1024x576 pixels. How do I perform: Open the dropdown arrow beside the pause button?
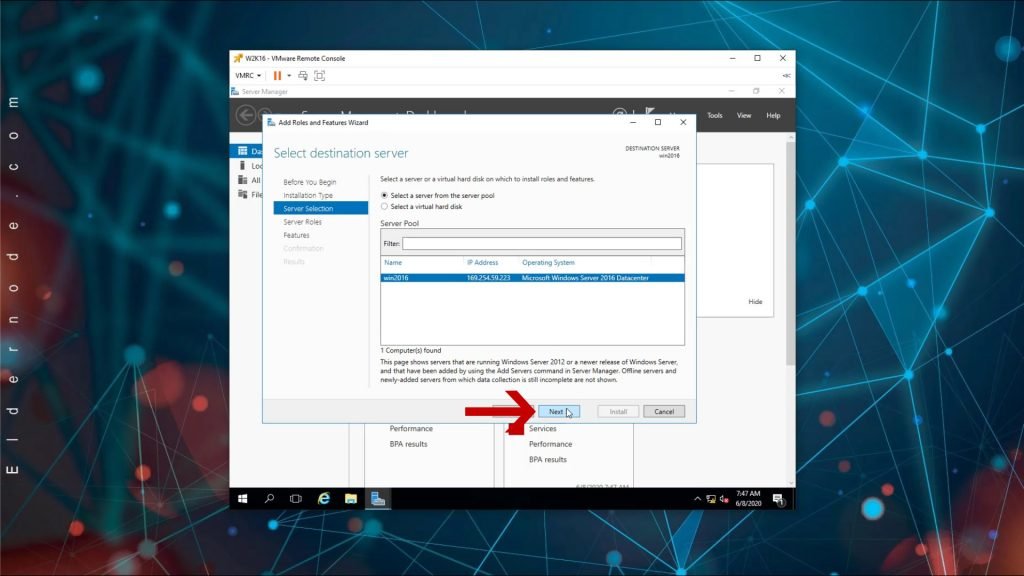pyautogui.click(x=289, y=75)
